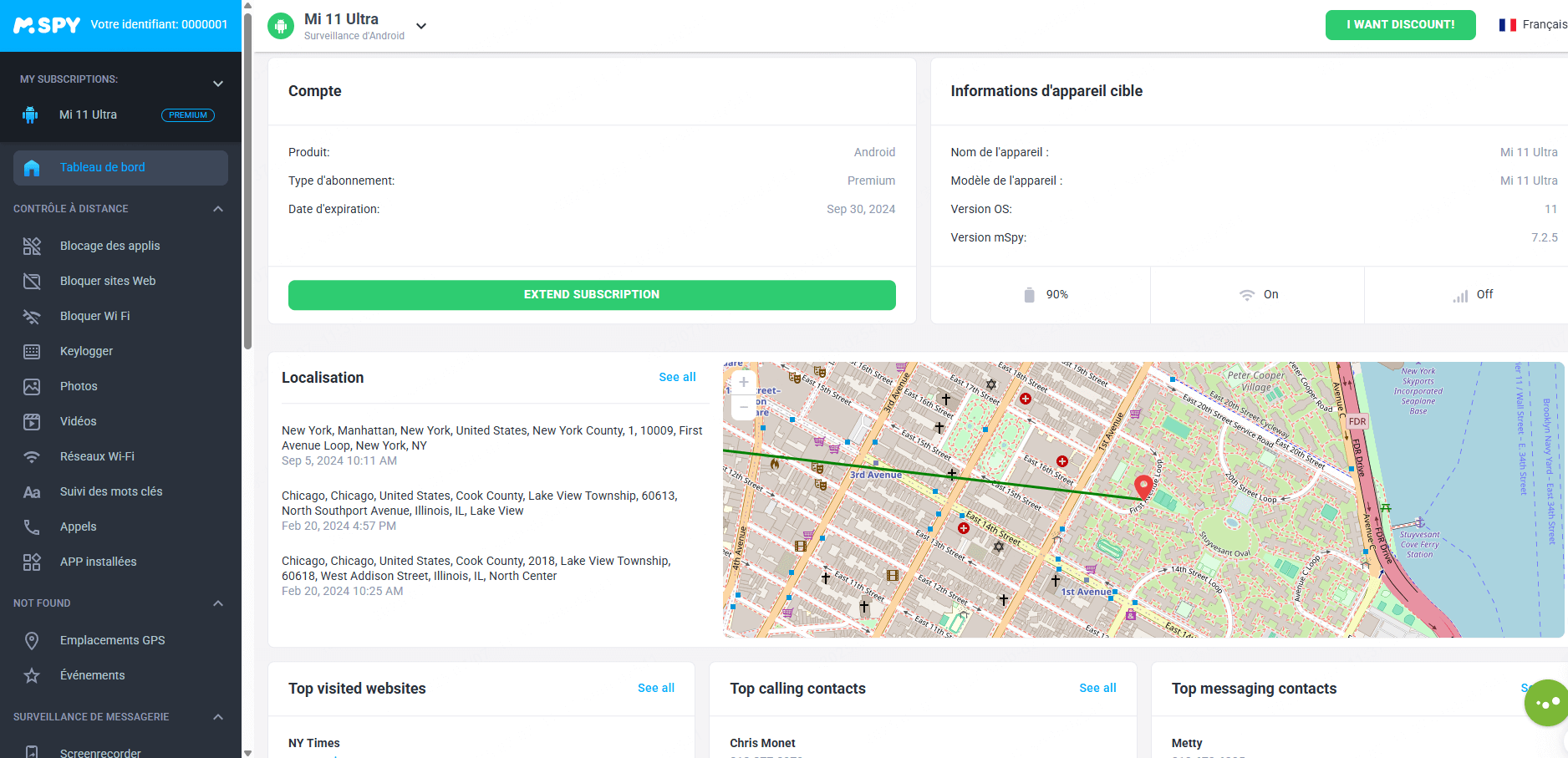1568x758 pixels.
Task: Click the Sep 30, 2024 expiration date
Action: point(861,209)
